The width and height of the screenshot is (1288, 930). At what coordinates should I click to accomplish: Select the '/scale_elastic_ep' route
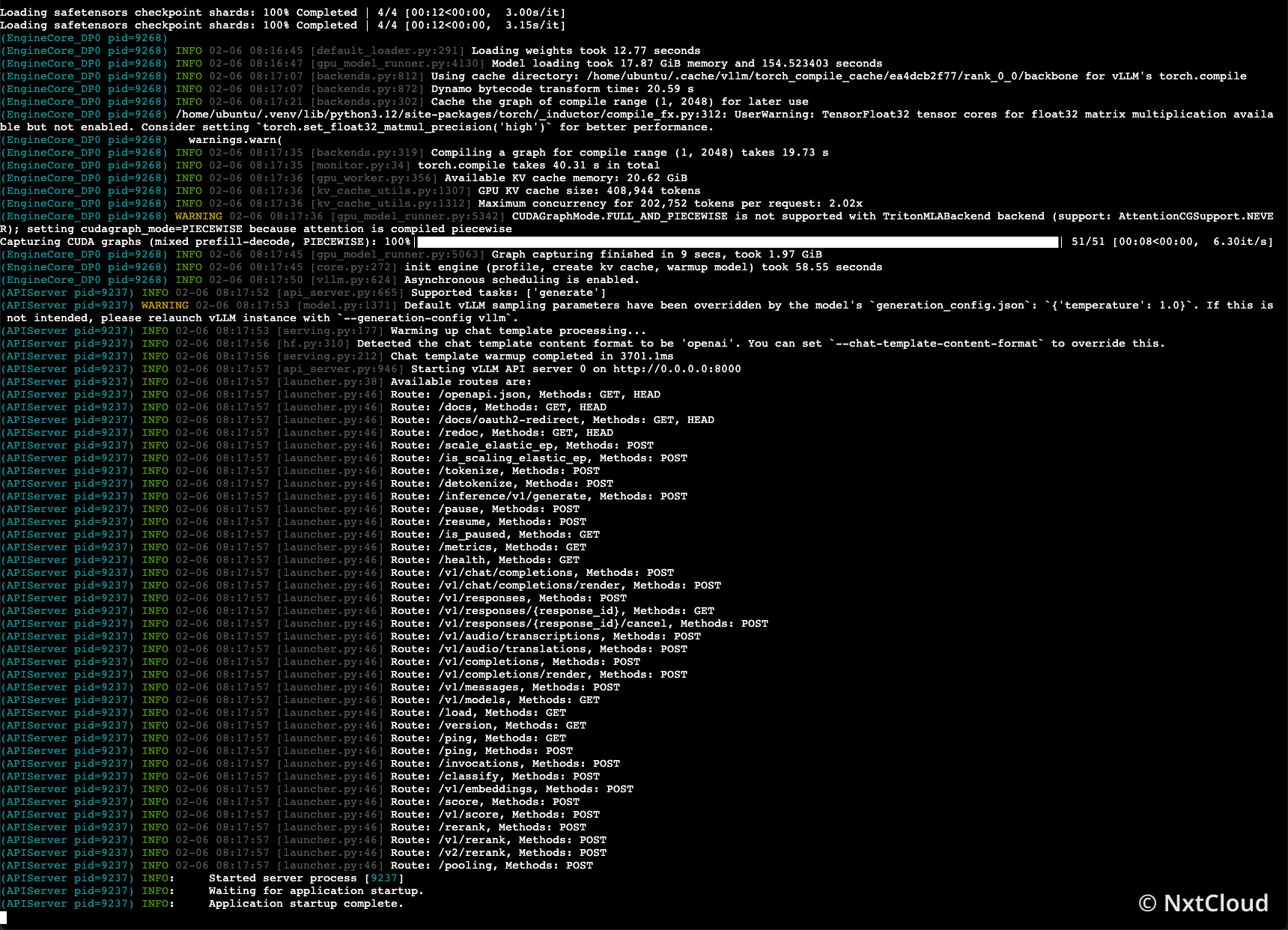point(495,446)
